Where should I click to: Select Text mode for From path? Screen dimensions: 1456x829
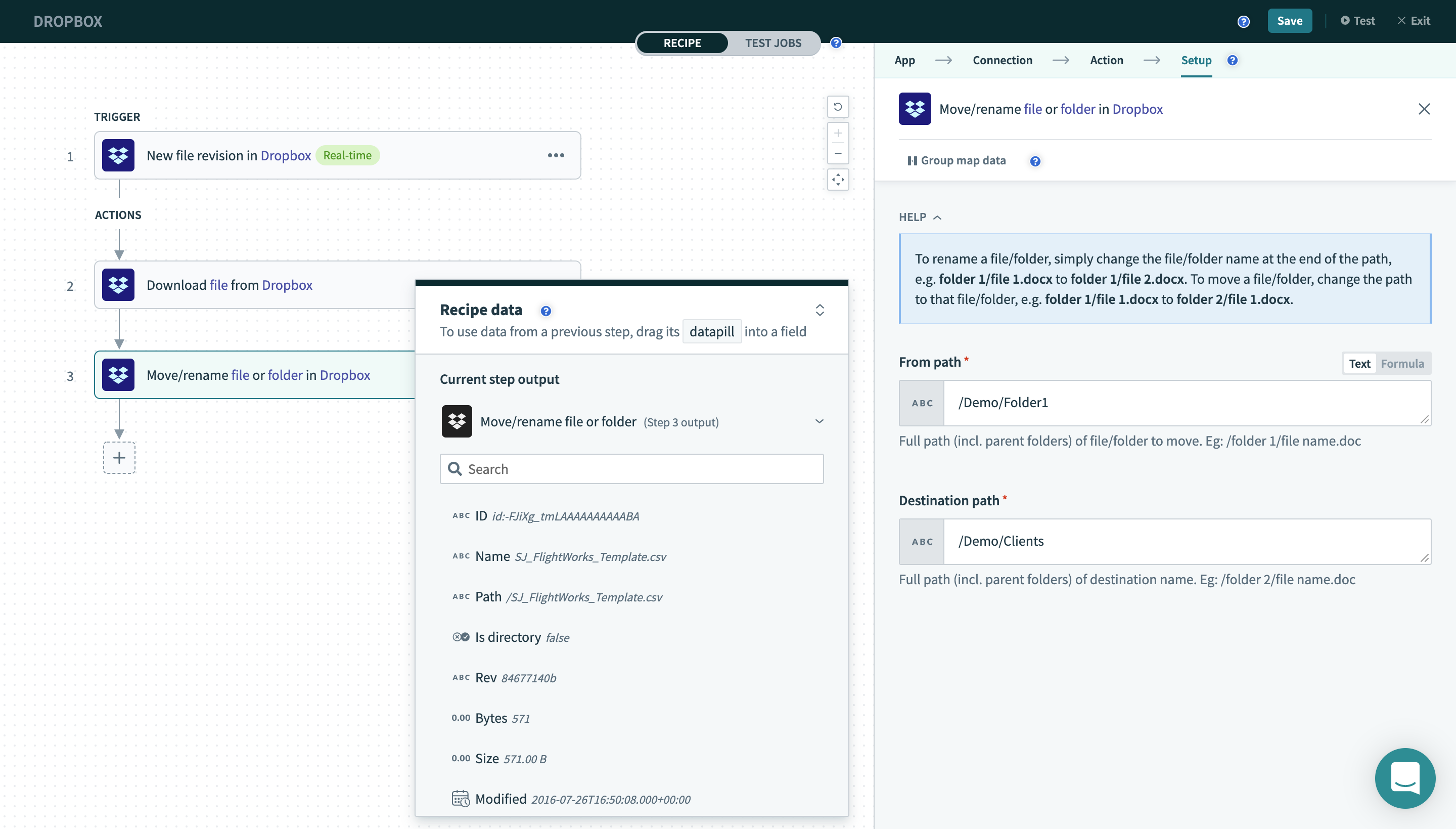click(1359, 363)
